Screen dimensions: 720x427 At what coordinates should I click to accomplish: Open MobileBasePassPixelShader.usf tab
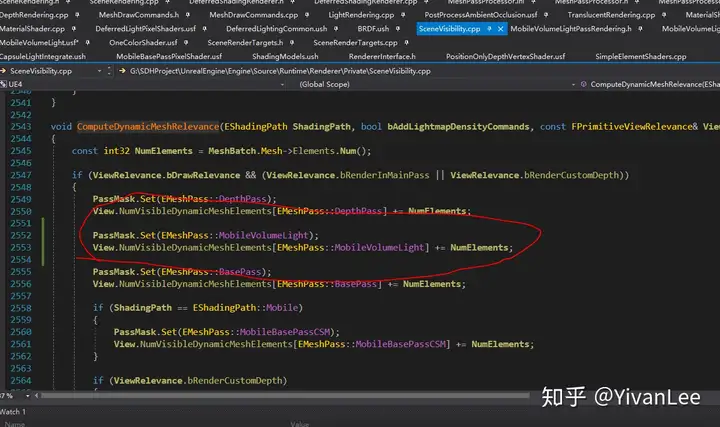(169, 56)
